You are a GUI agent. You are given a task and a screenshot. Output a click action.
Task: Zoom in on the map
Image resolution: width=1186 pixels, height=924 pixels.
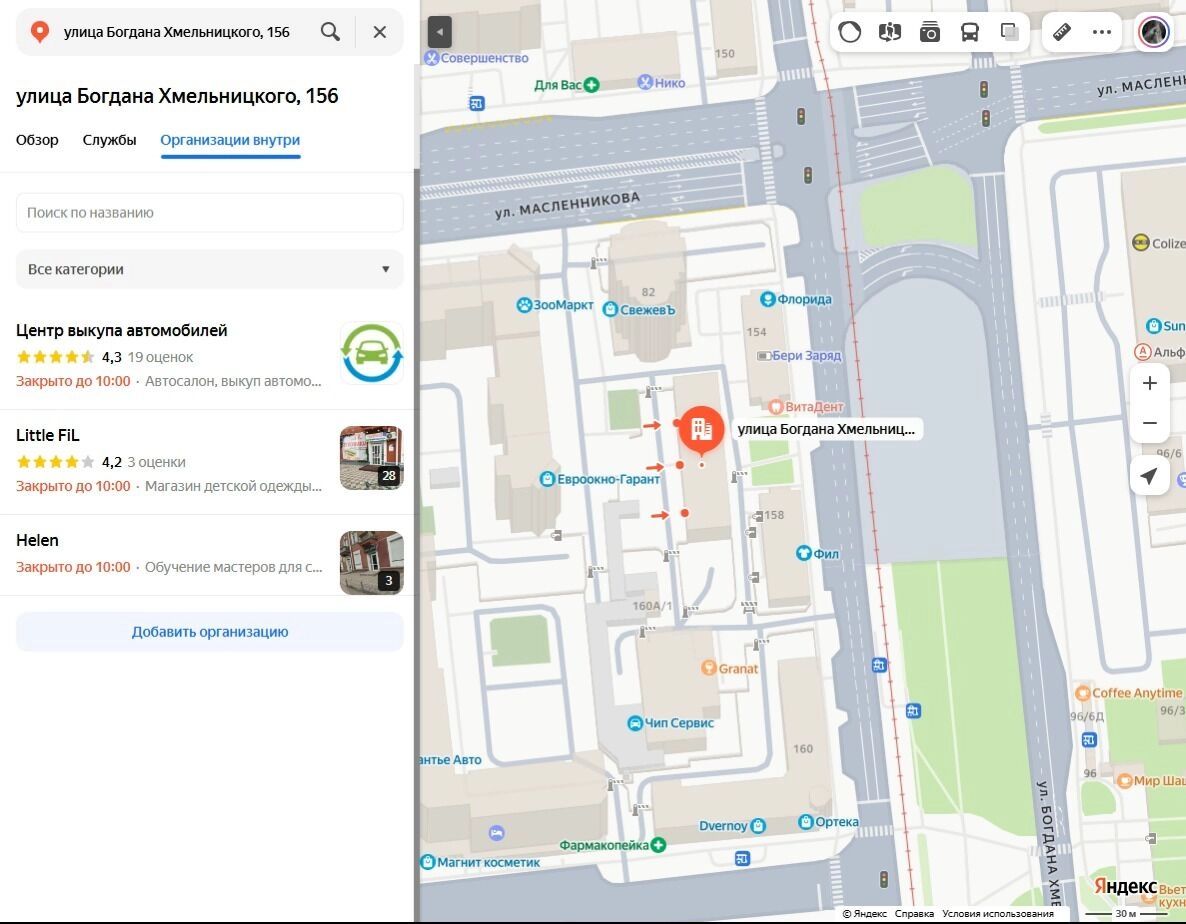[x=1150, y=383]
